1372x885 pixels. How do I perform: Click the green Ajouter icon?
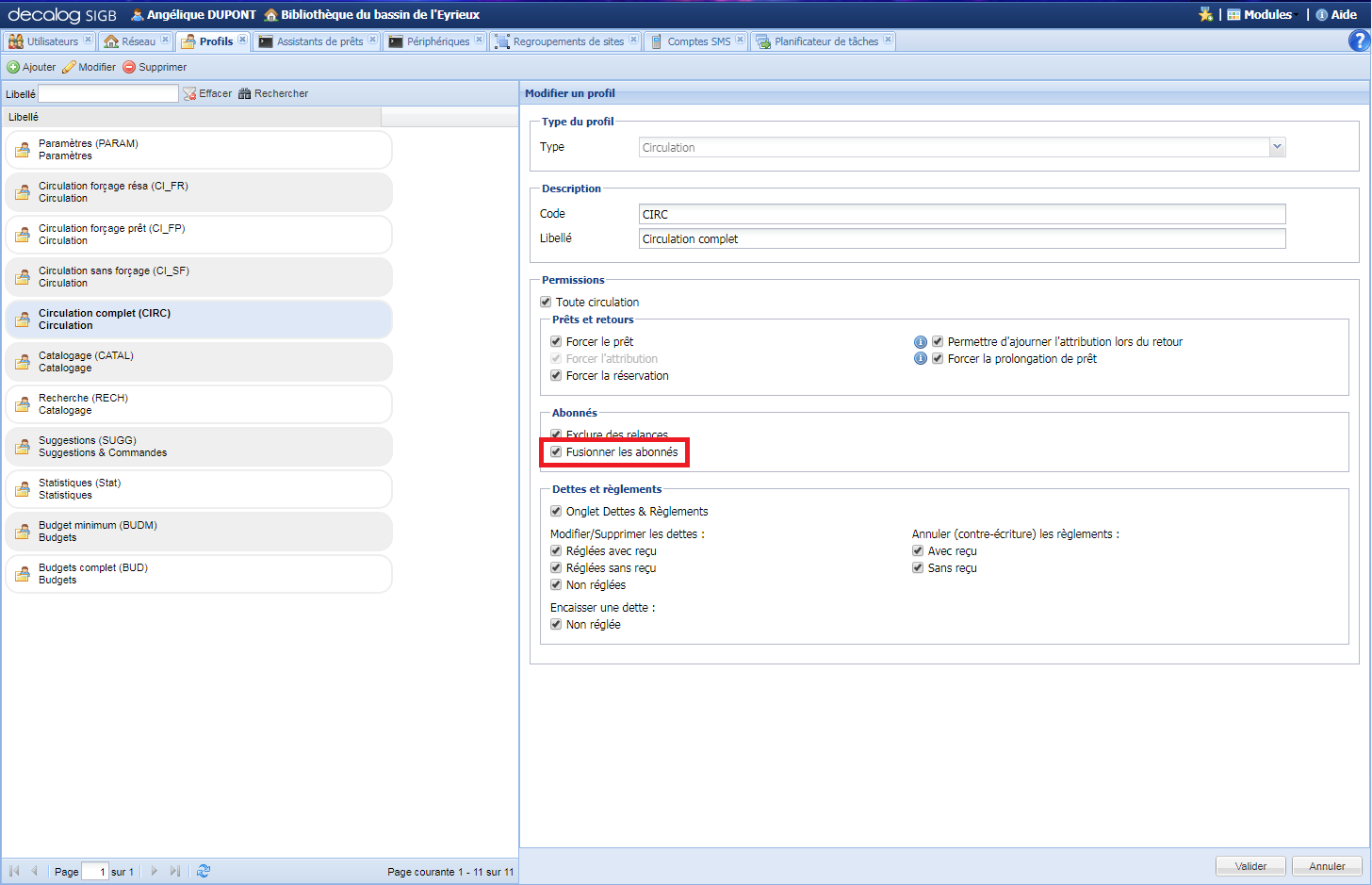click(x=13, y=67)
